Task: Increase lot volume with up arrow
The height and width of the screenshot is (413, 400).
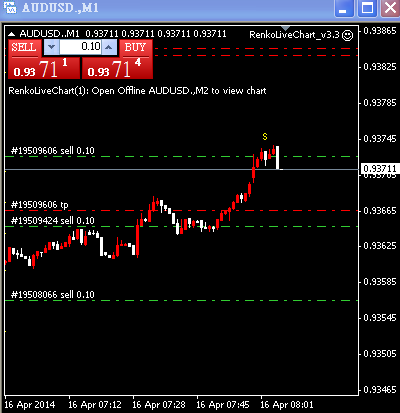Action: coord(109,47)
